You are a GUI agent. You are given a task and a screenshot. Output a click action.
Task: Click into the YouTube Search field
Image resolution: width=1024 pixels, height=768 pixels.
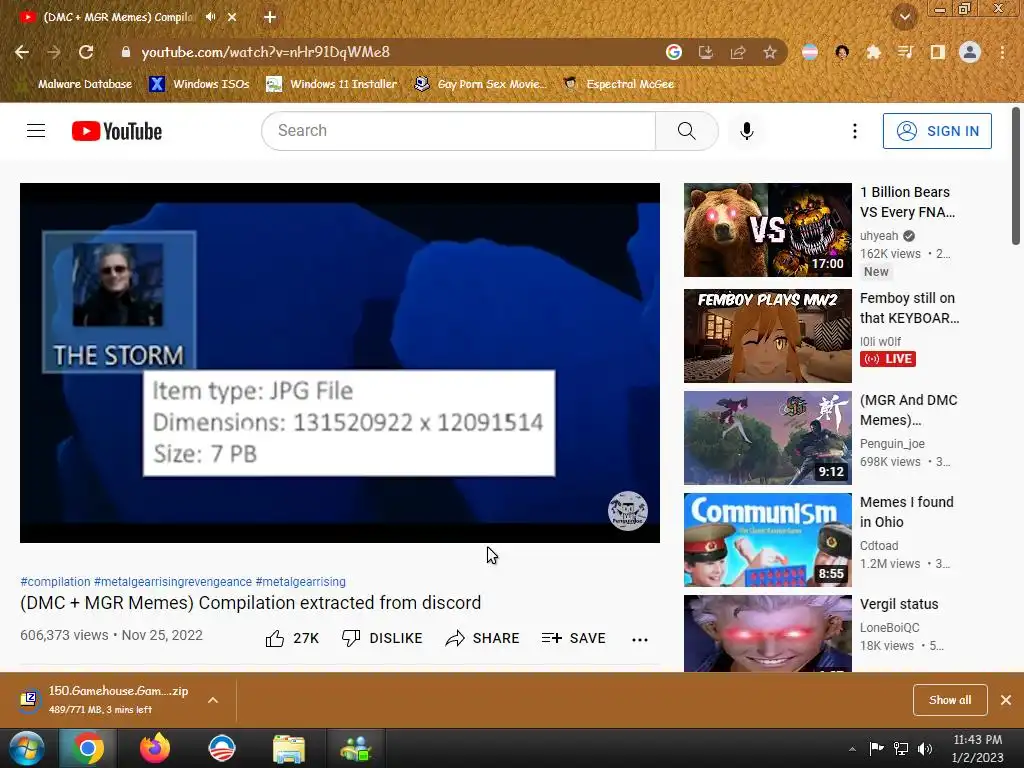coord(458,131)
